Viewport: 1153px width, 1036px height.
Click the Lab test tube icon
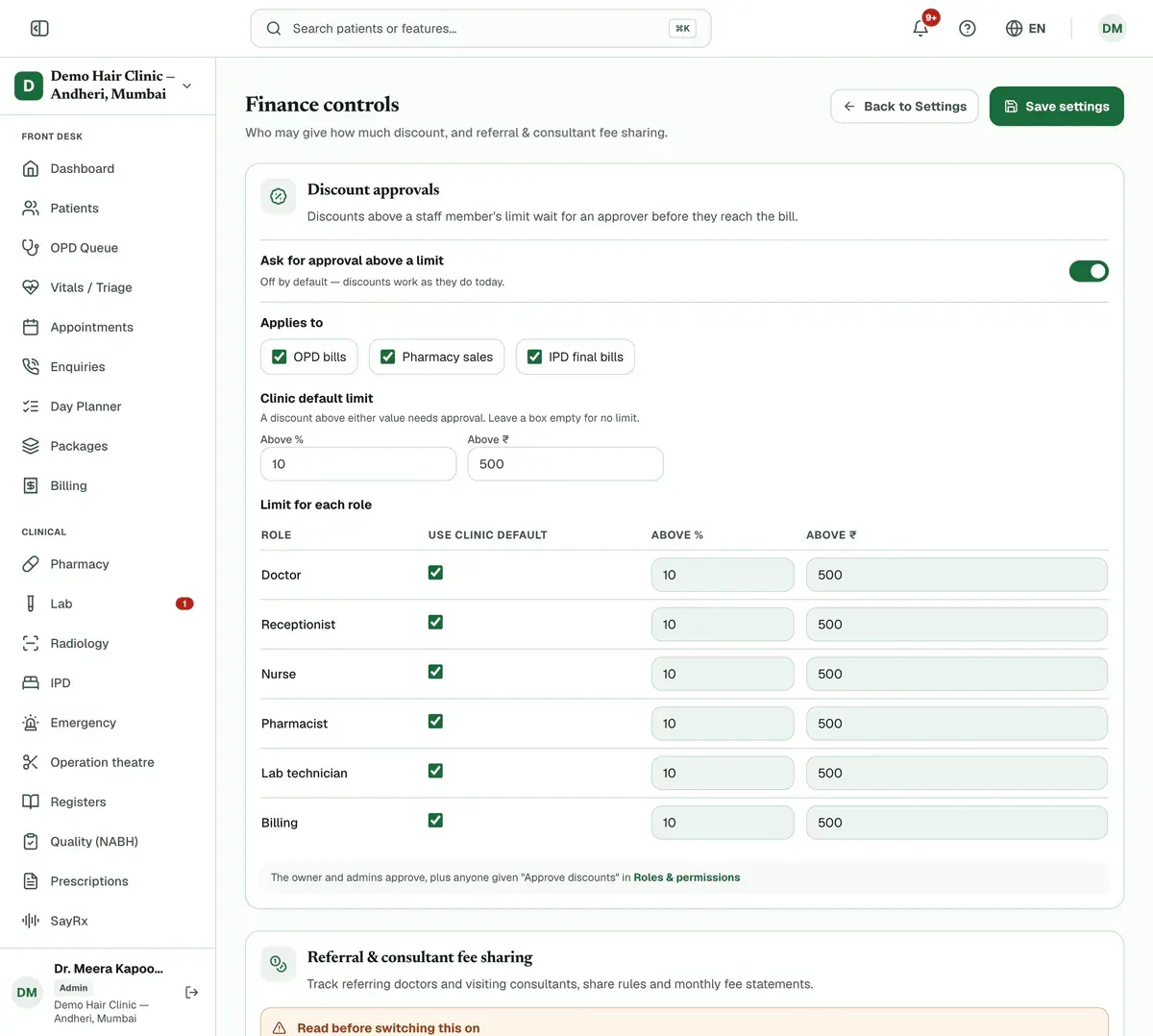(31, 604)
